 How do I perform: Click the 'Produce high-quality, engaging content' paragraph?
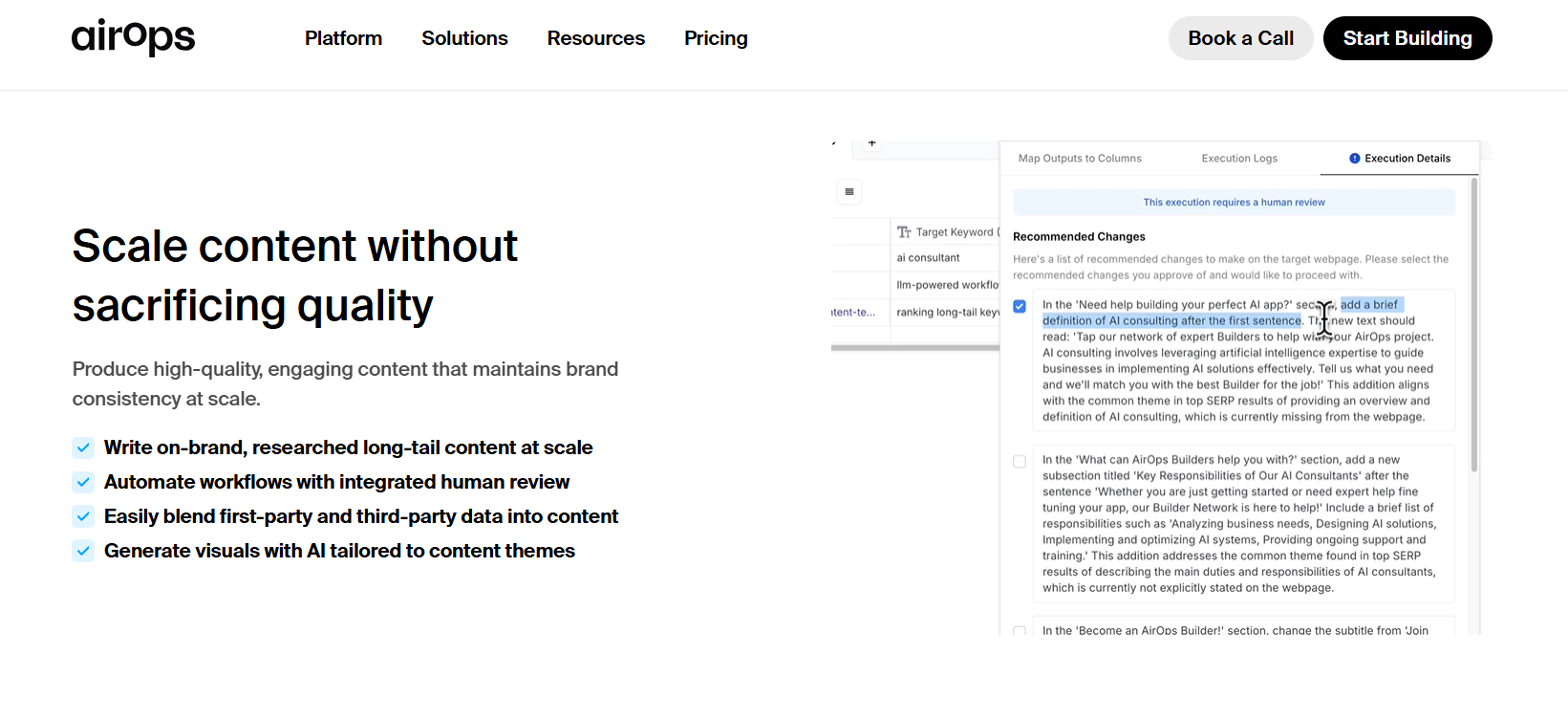345,383
